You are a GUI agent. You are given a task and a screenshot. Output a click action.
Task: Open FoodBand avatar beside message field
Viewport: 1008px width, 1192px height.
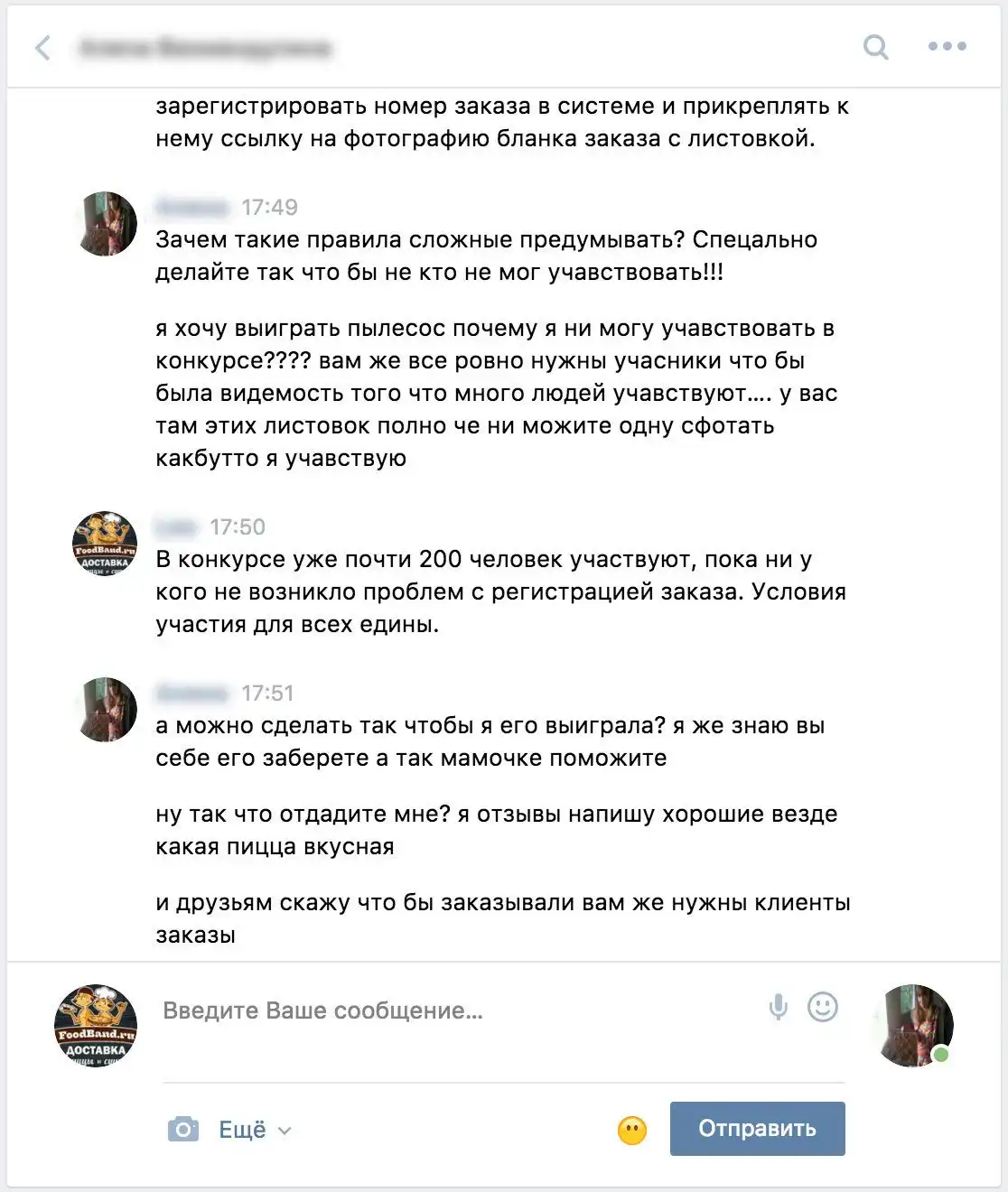96,1026
